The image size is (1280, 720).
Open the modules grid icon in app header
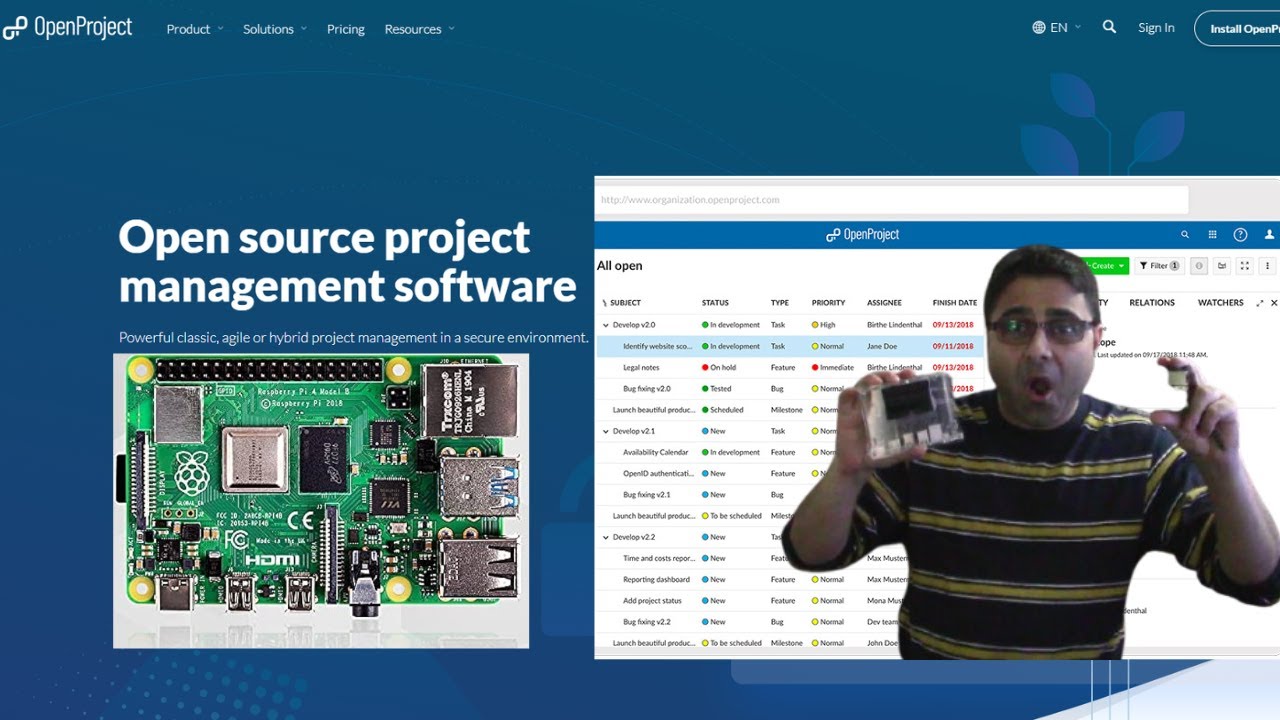pos(1212,235)
